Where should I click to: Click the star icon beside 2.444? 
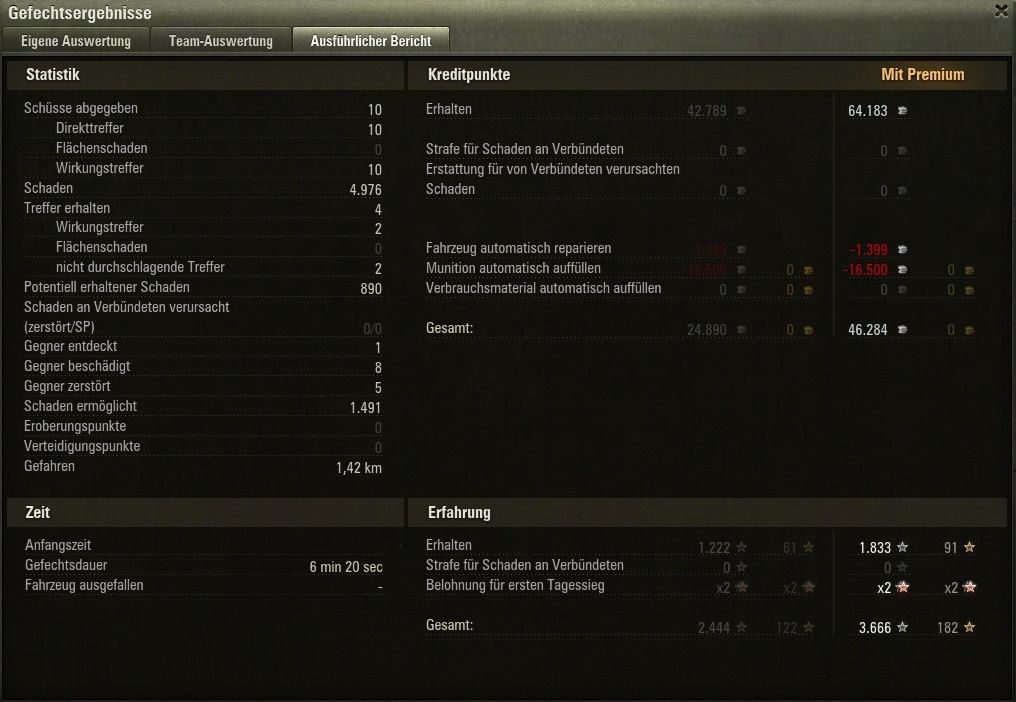(x=741, y=627)
